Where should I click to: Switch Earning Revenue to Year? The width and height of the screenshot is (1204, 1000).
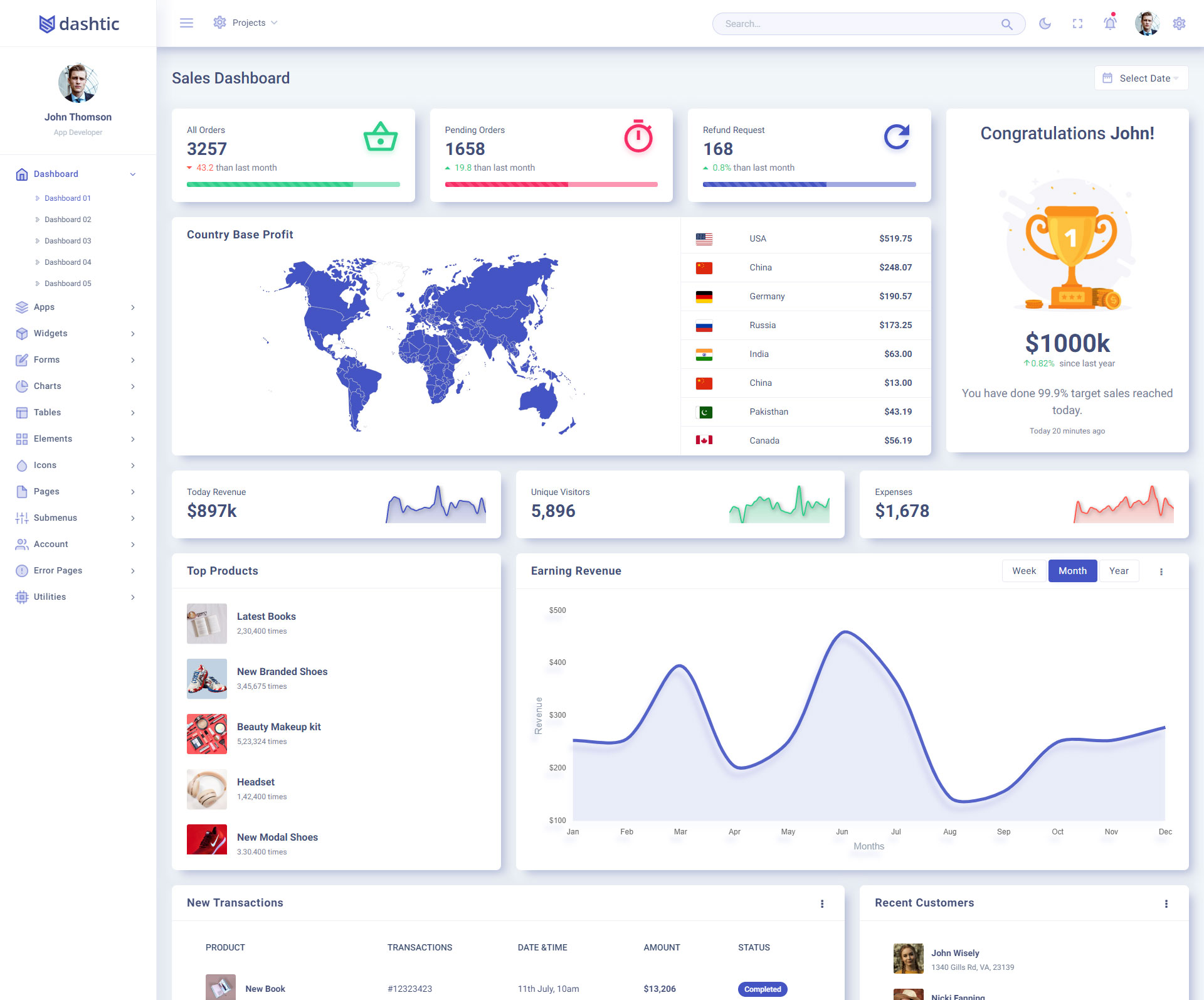1118,571
